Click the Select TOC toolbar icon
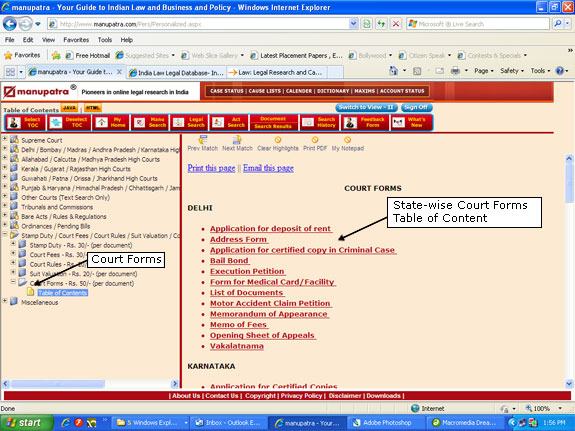 click(x=25, y=123)
